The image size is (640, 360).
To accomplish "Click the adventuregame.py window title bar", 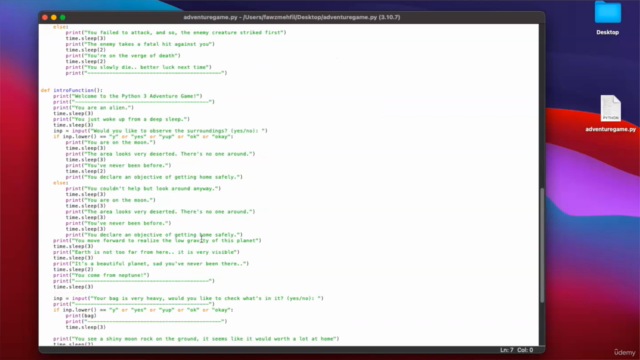I will pos(292,17).
